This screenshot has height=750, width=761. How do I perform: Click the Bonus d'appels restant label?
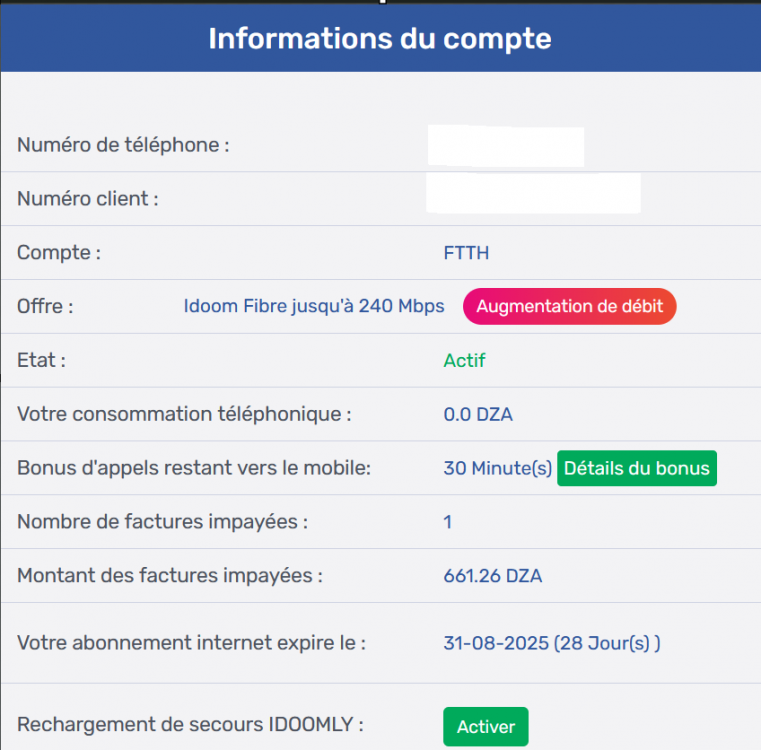tap(194, 468)
